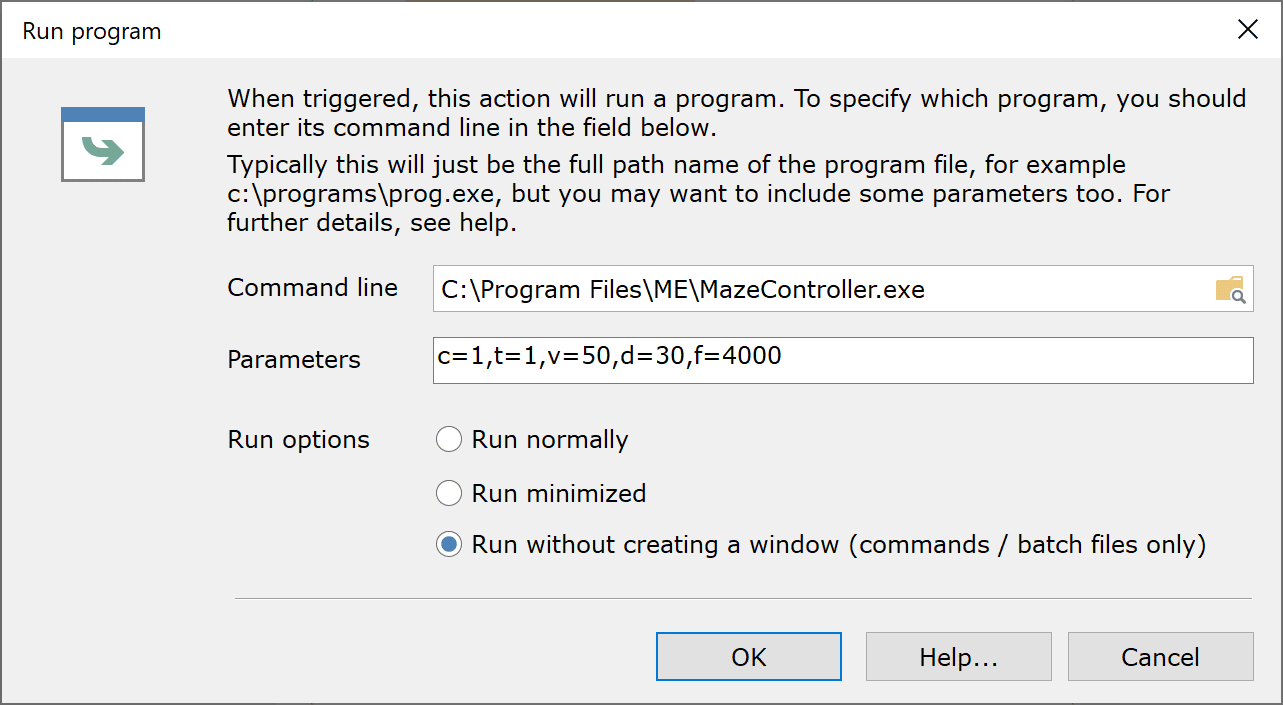Click the Parameters label
Viewport: 1283px width, 705px height.
click(x=294, y=360)
